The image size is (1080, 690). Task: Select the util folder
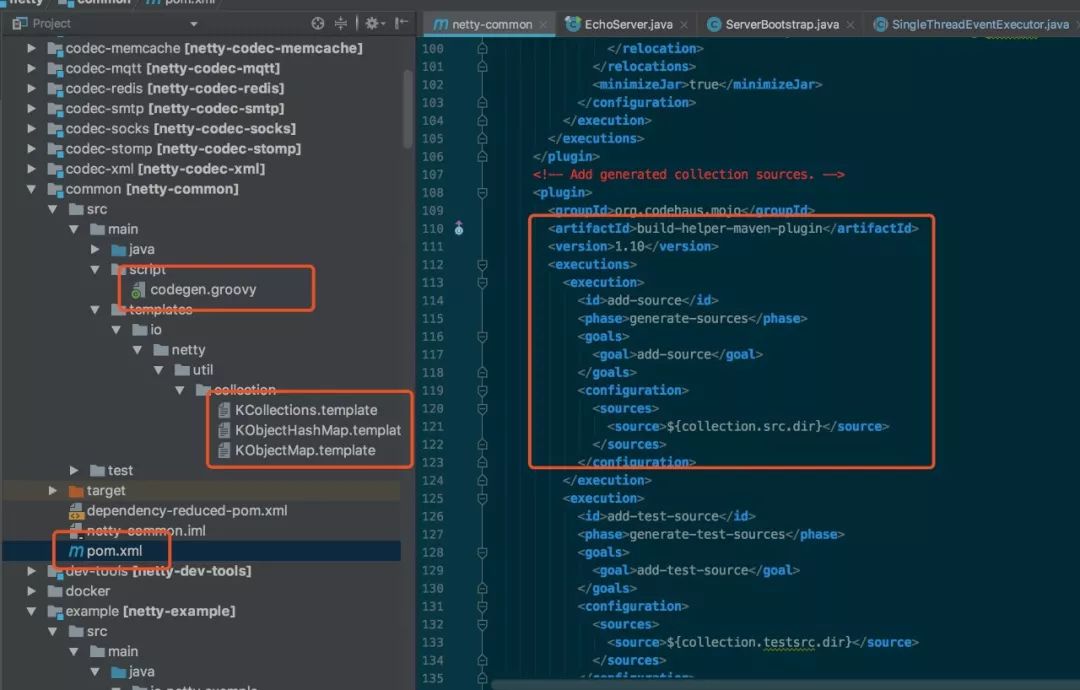pos(194,370)
